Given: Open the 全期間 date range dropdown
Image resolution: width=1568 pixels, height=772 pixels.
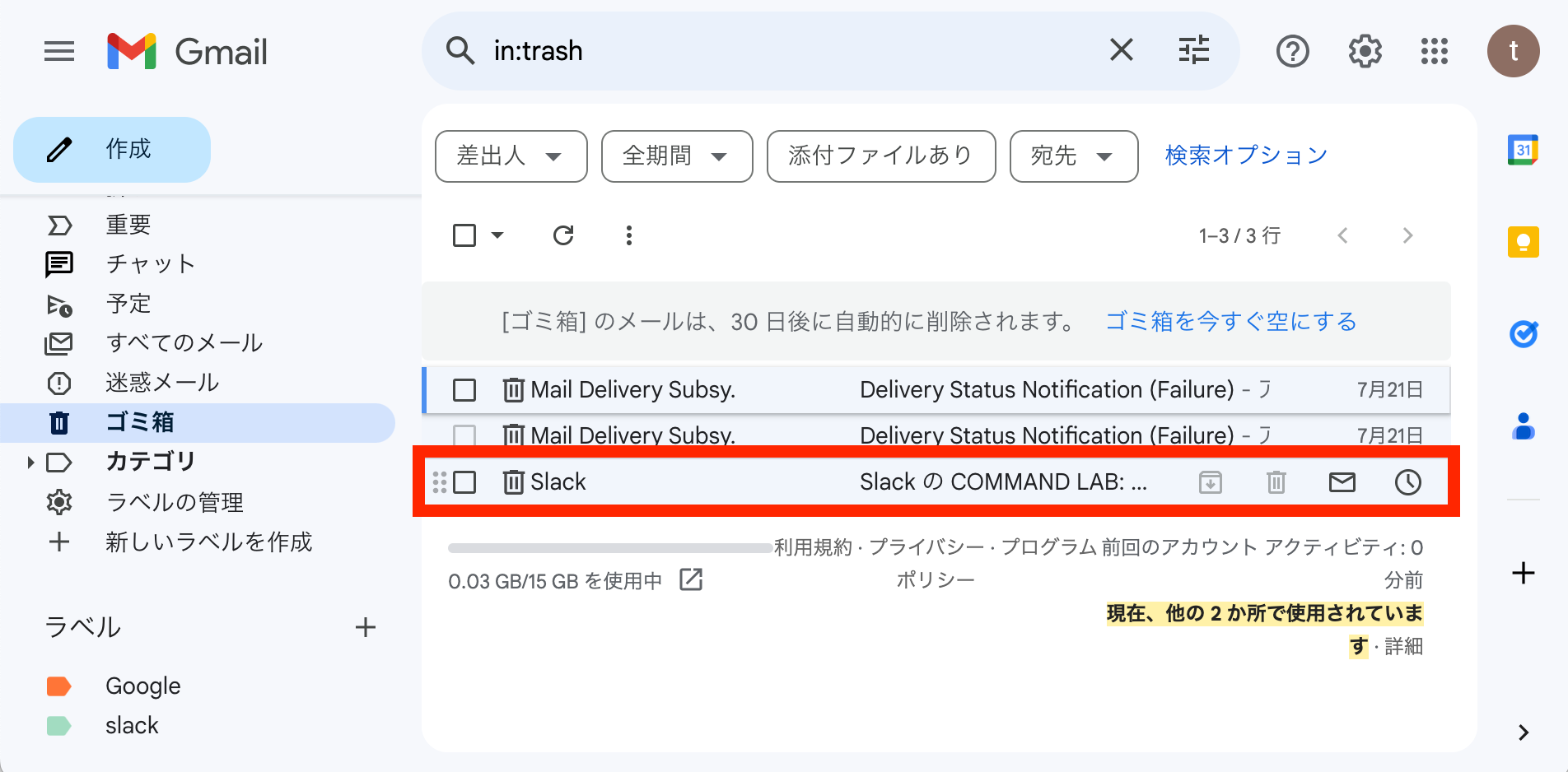Looking at the screenshot, I should tap(677, 156).
